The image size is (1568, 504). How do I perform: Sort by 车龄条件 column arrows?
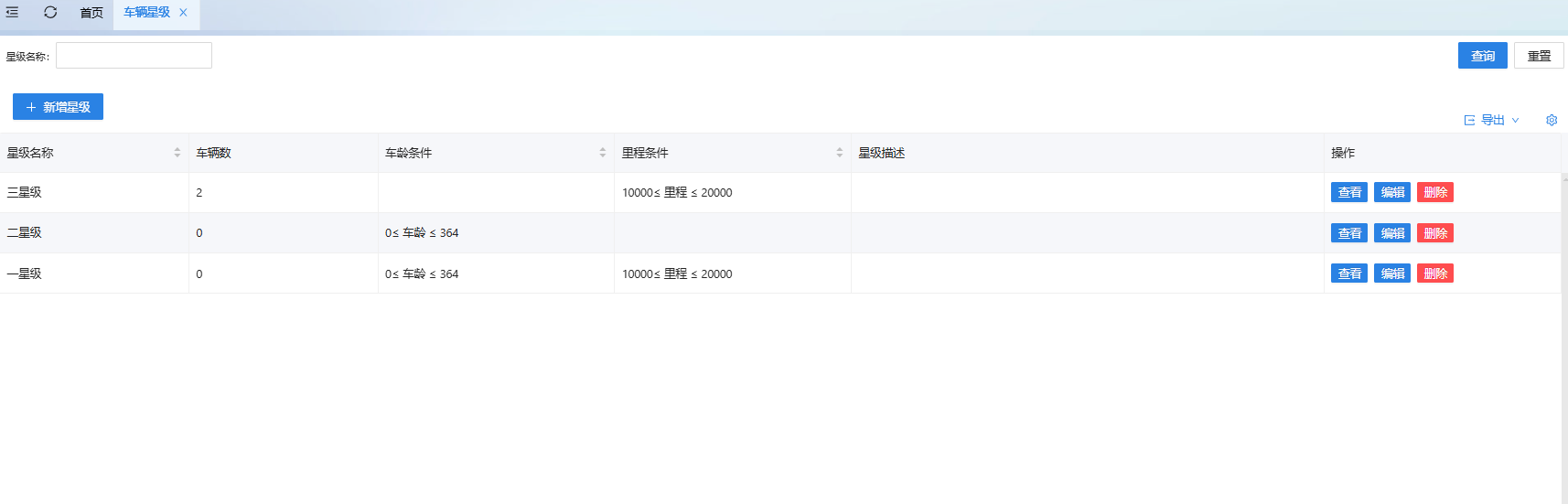click(602, 153)
